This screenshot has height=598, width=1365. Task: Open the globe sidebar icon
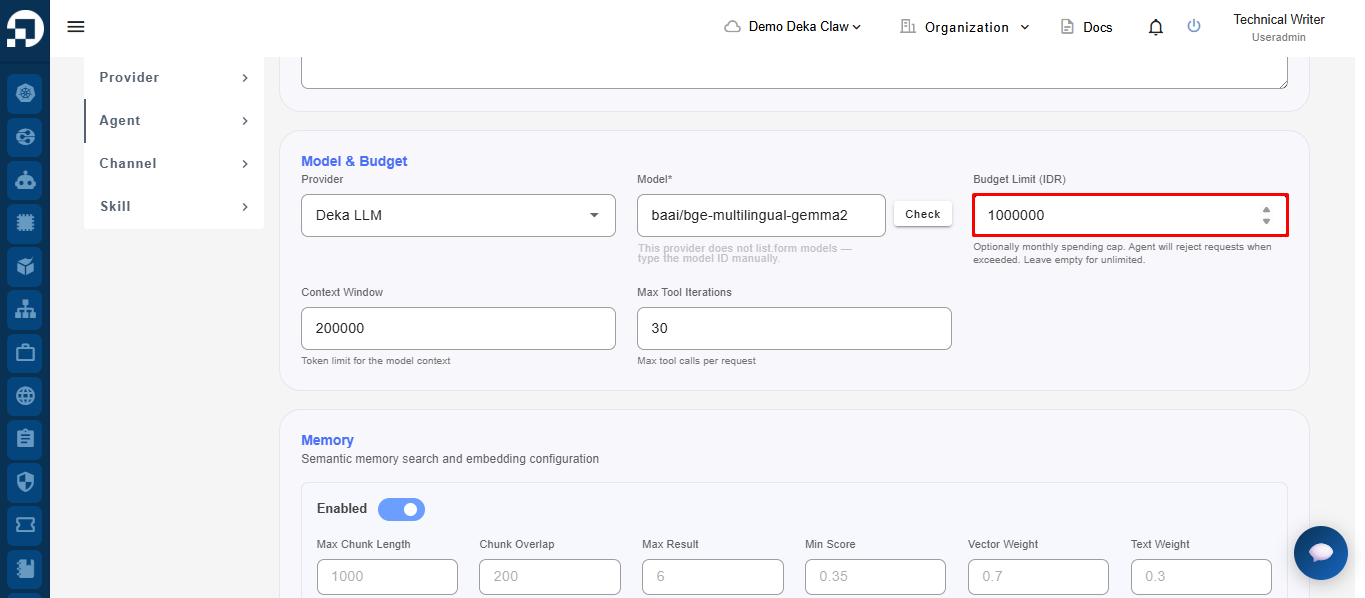pos(25,396)
